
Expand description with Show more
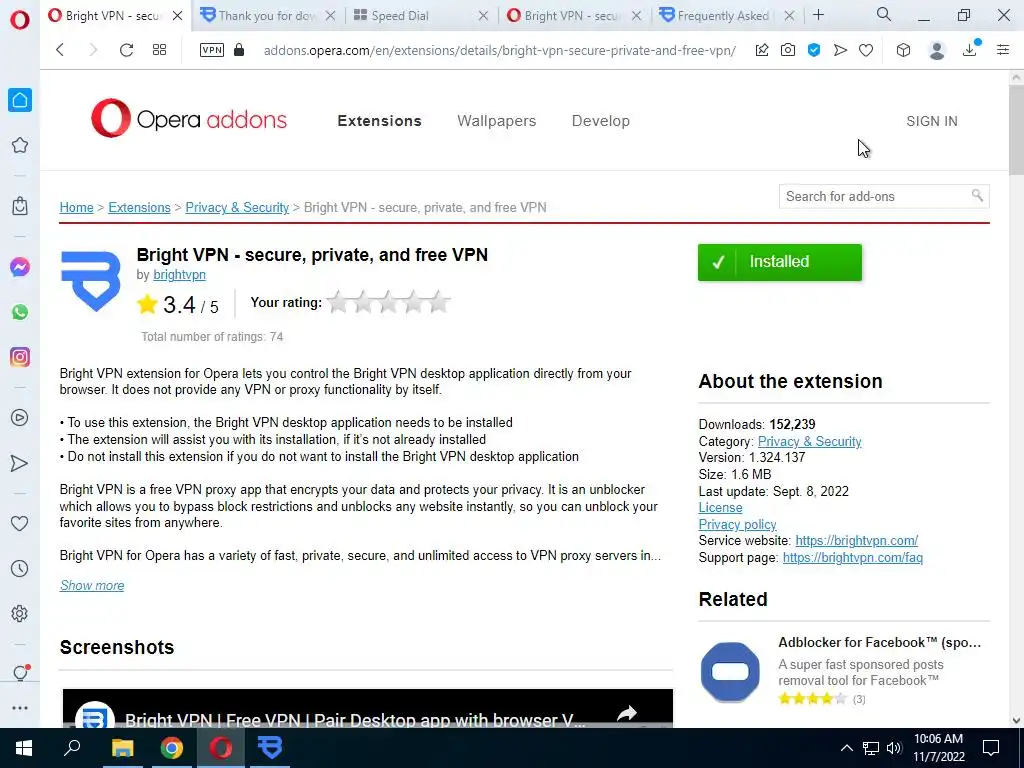[x=92, y=586]
